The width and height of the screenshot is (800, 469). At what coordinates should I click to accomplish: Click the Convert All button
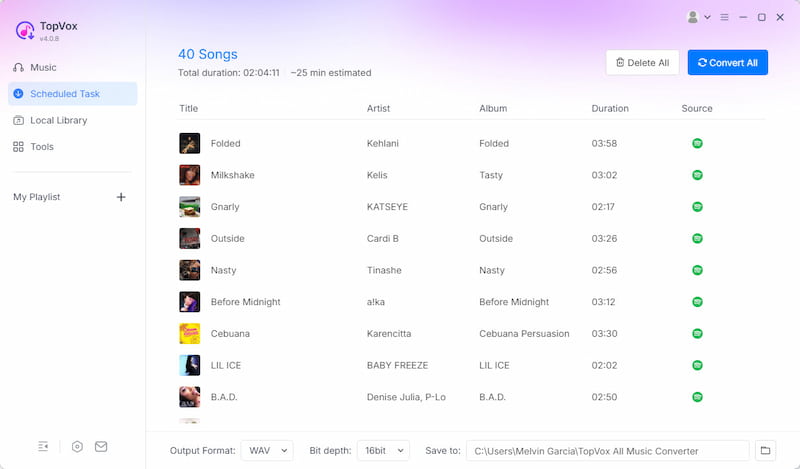tap(728, 62)
